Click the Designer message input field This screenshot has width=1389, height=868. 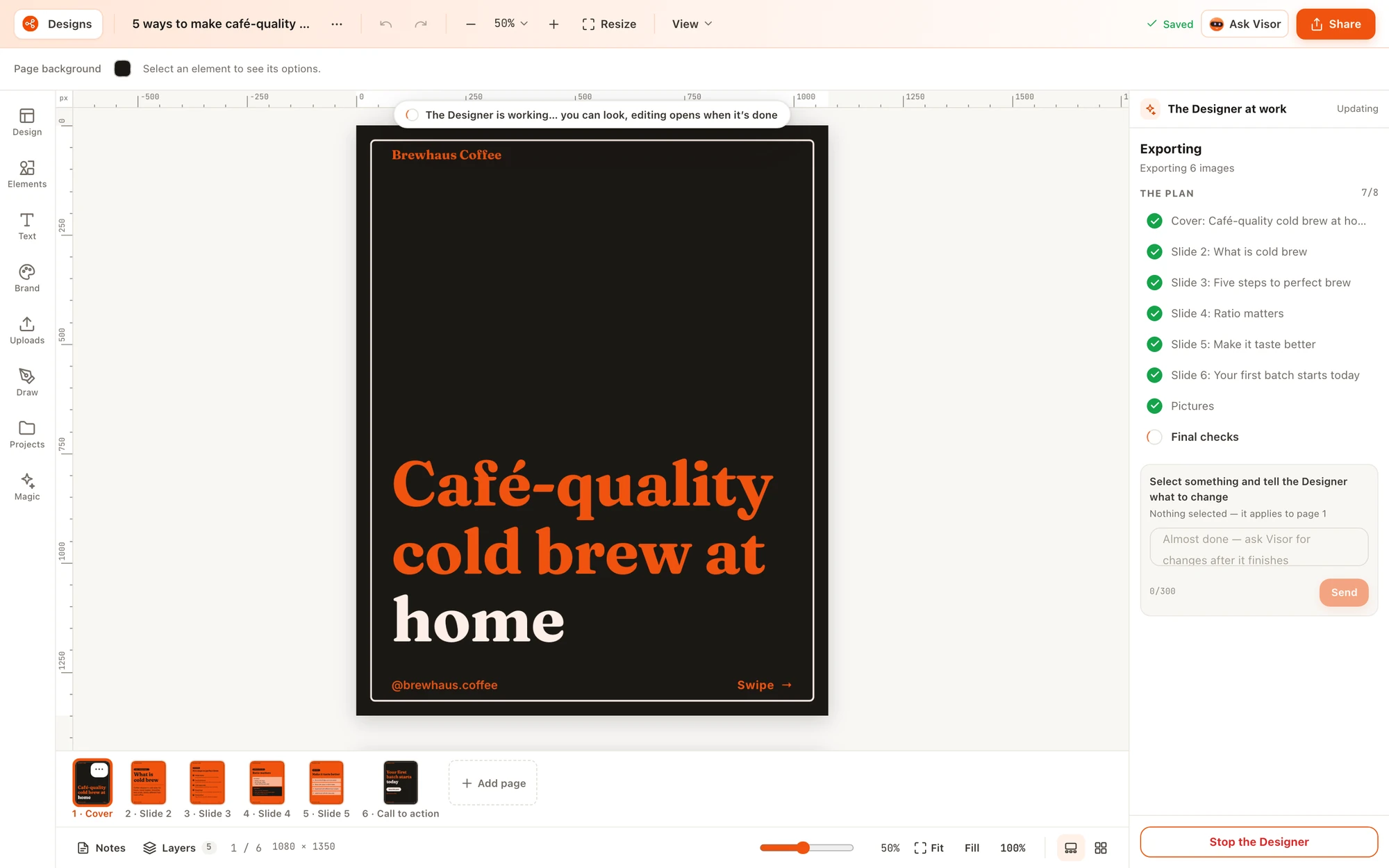pyautogui.click(x=1258, y=547)
